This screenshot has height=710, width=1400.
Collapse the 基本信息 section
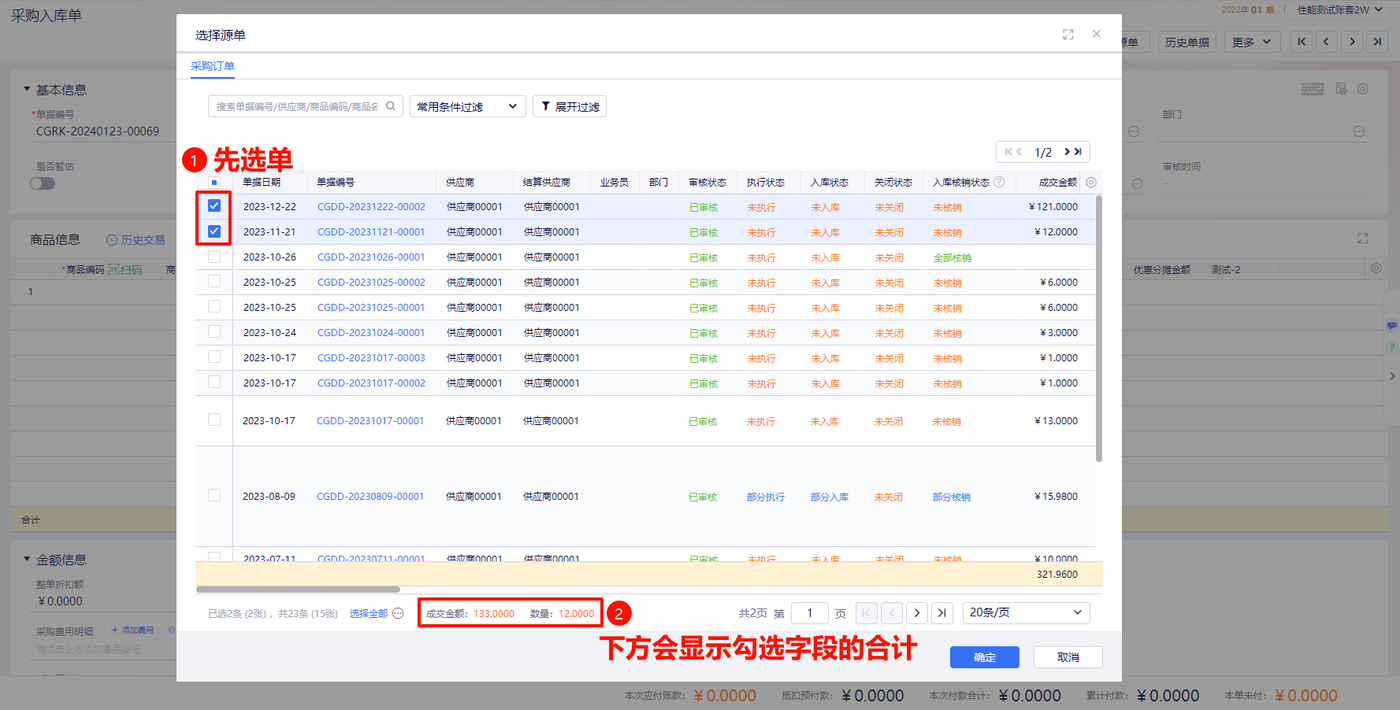click(x=27, y=89)
